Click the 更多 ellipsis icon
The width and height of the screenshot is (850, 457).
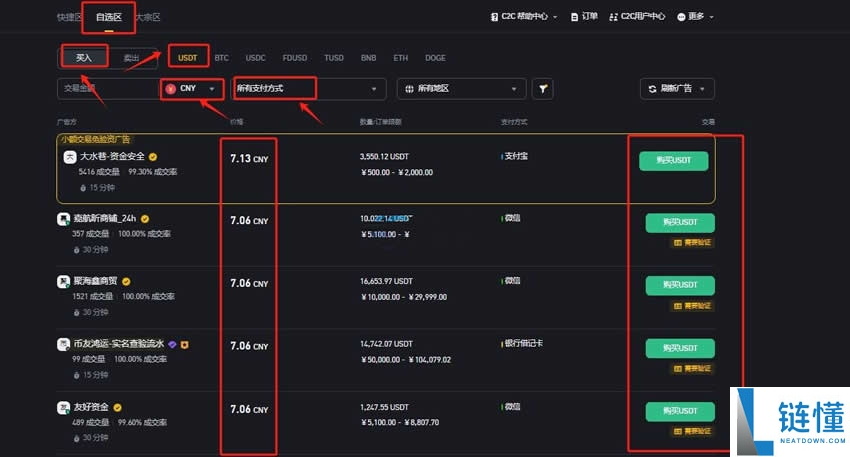click(681, 17)
